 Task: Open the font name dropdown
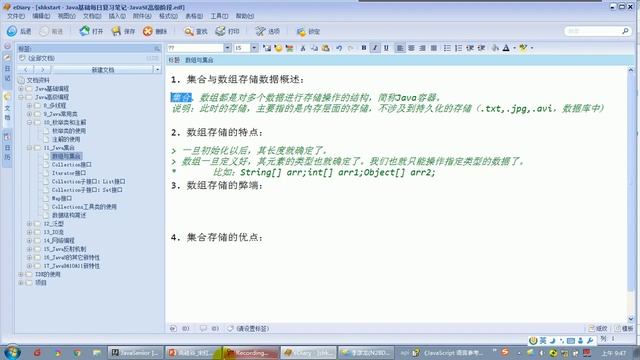pyautogui.click(x=227, y=48)
